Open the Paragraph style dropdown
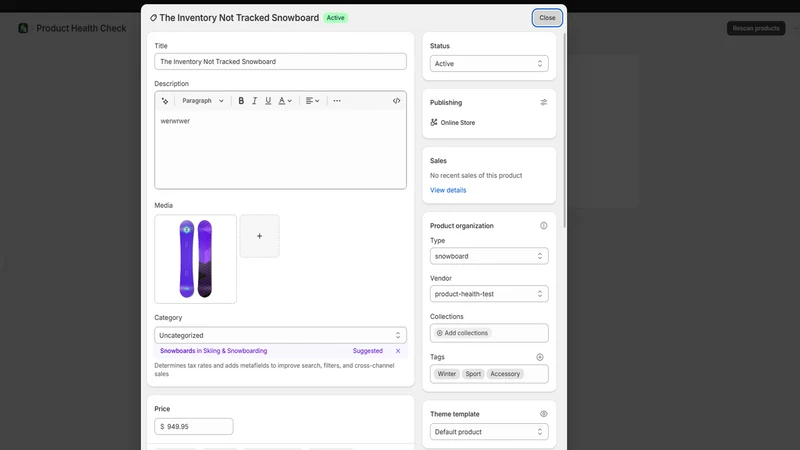The image size is (800, 450). point(203,101)
